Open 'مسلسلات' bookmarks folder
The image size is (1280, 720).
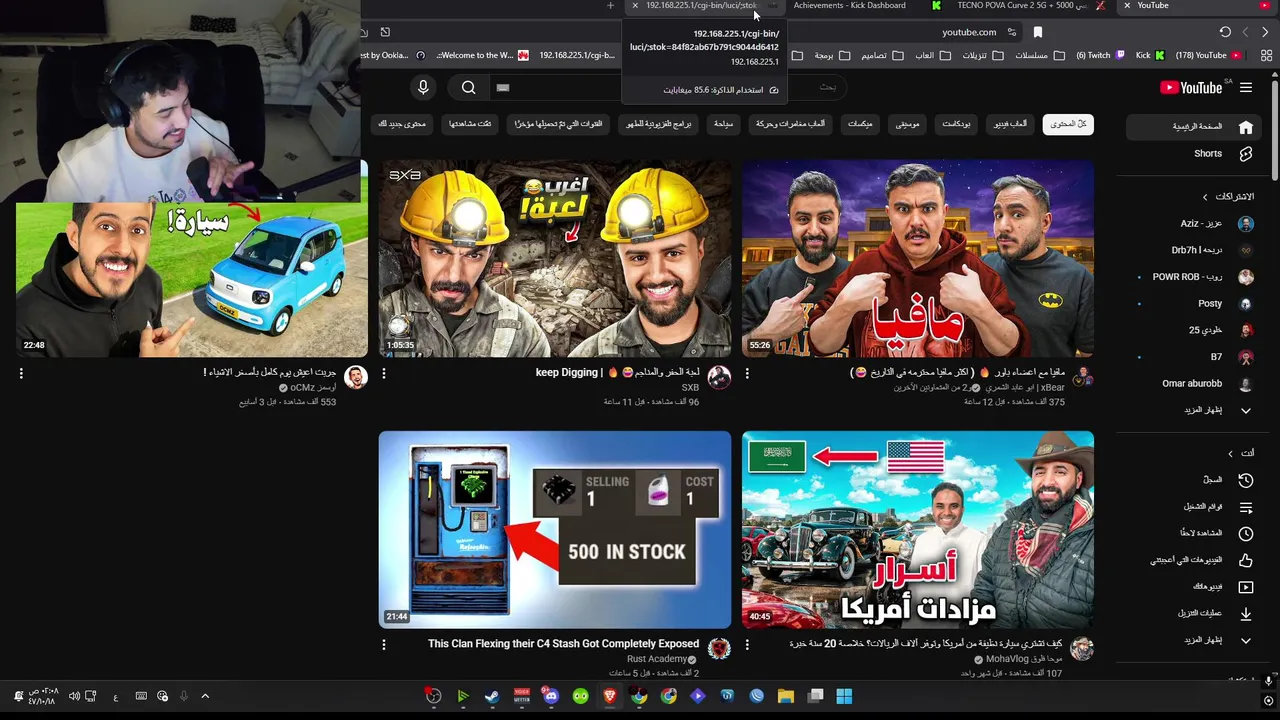point(1039,56)
